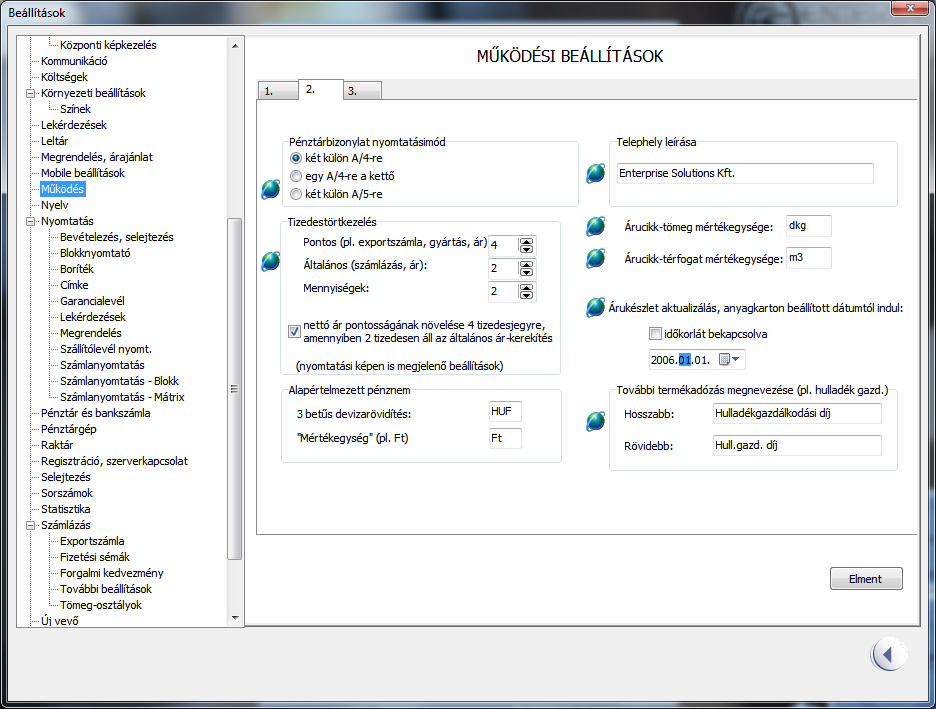Open Színek settings in tree
Image resolution: width=936 pixels, height=709 pixels.
[x=75, y=109]
